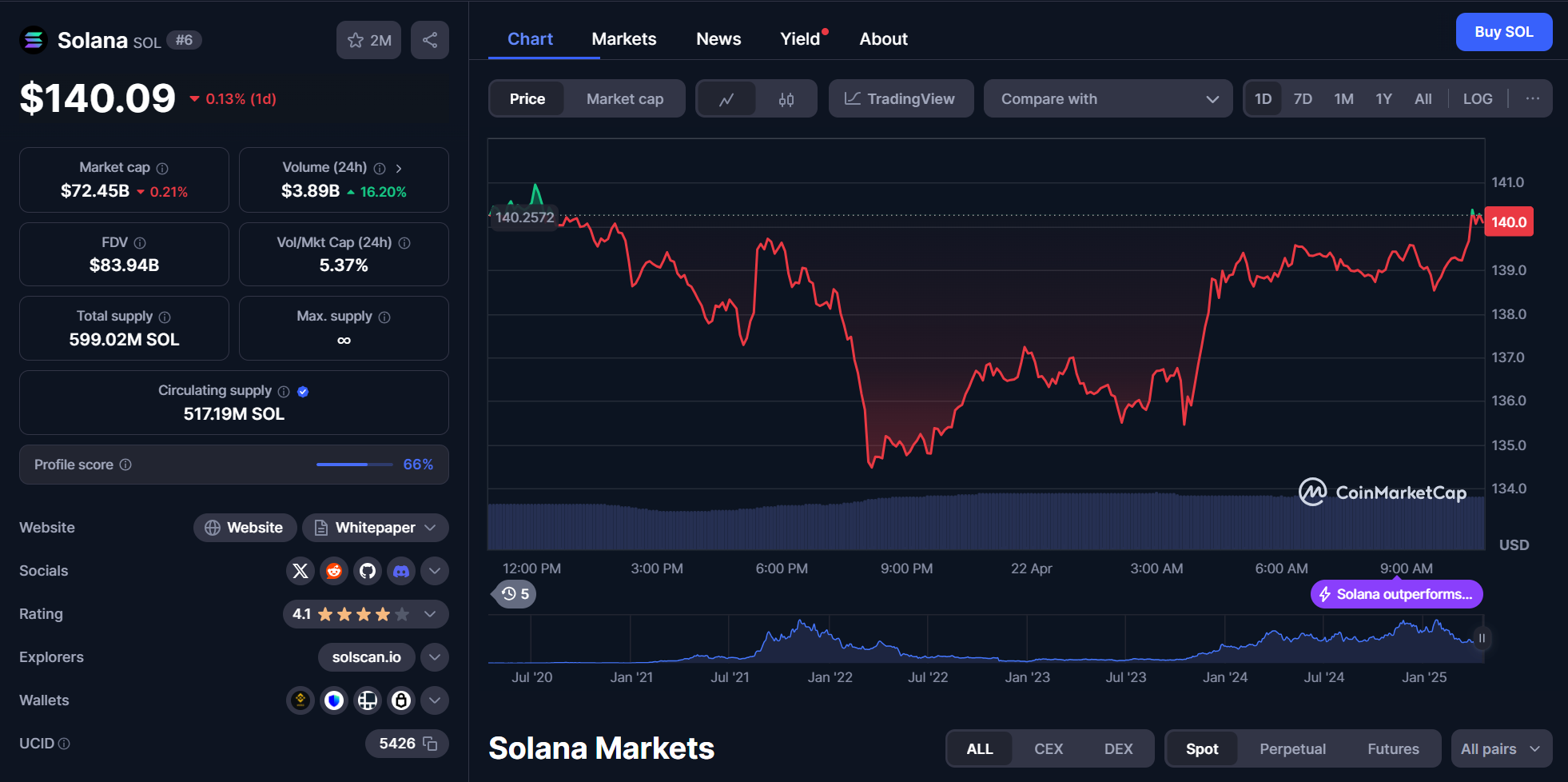
Task: Click the Buy SOL button
Action: [x=1503, y=32]
